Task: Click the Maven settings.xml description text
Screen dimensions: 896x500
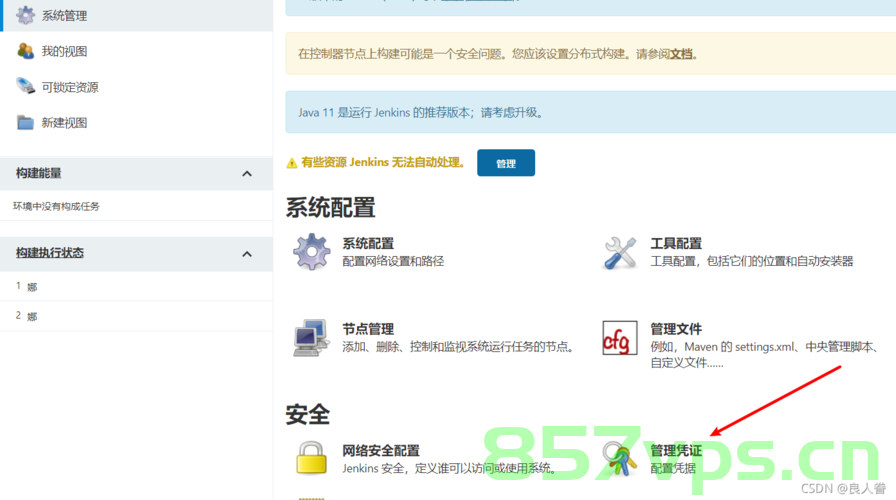Action: point(765,355)
